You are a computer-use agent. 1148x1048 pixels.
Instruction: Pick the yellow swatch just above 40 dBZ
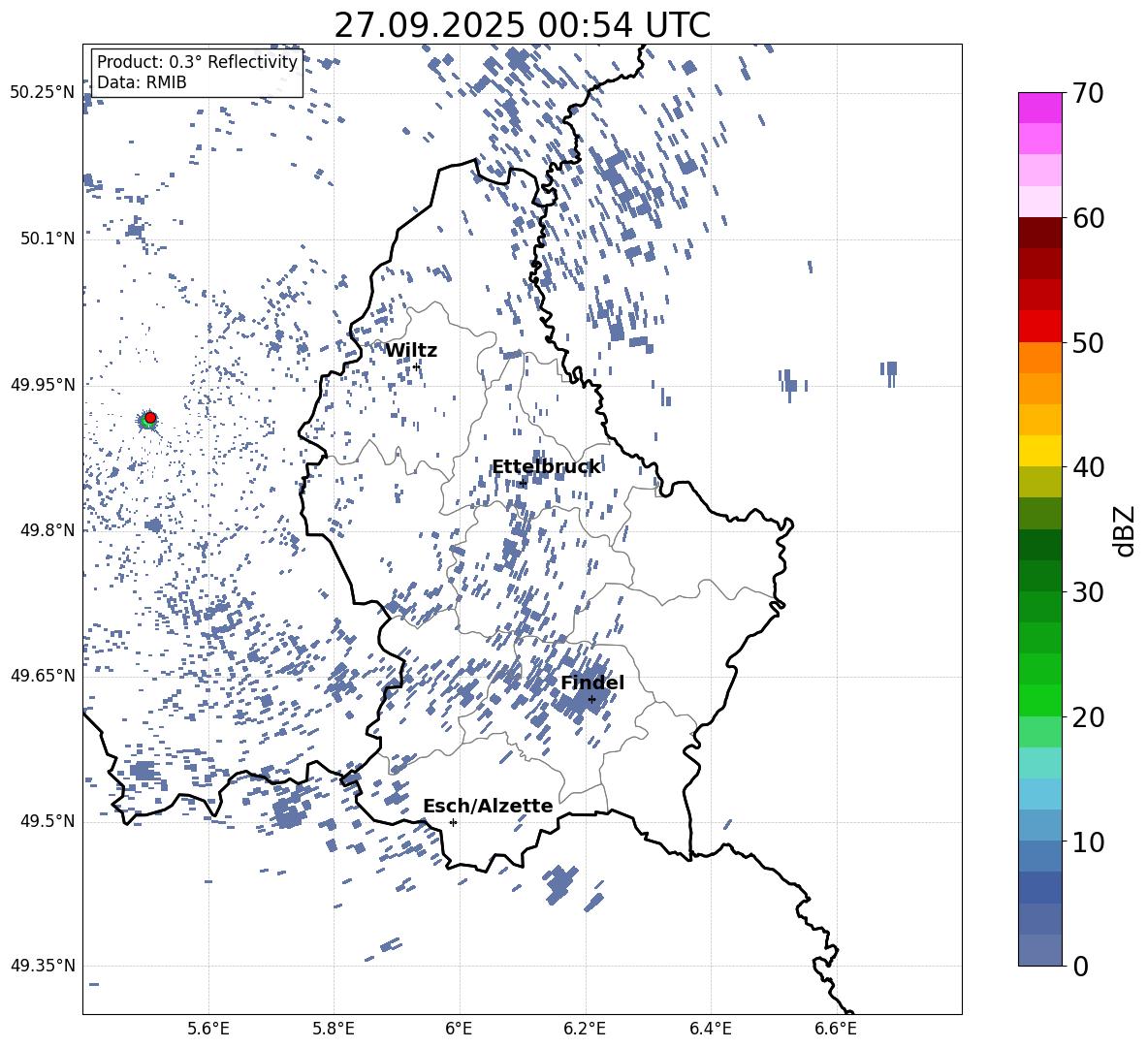click(1039, 451)
